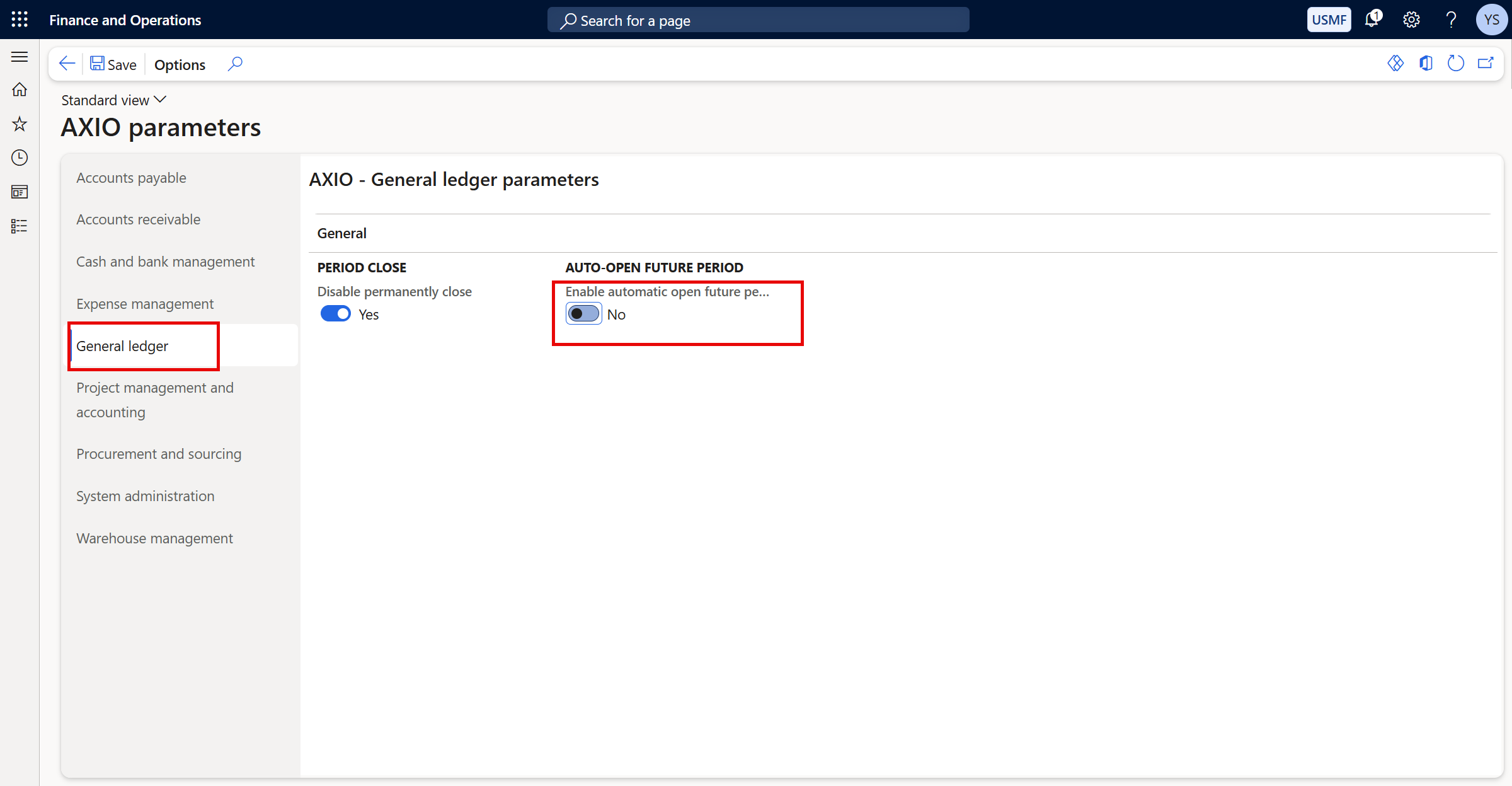Switch to the General ledger section
The height and width of the screenshot is (786, 1512).
[x=122, y=345]
